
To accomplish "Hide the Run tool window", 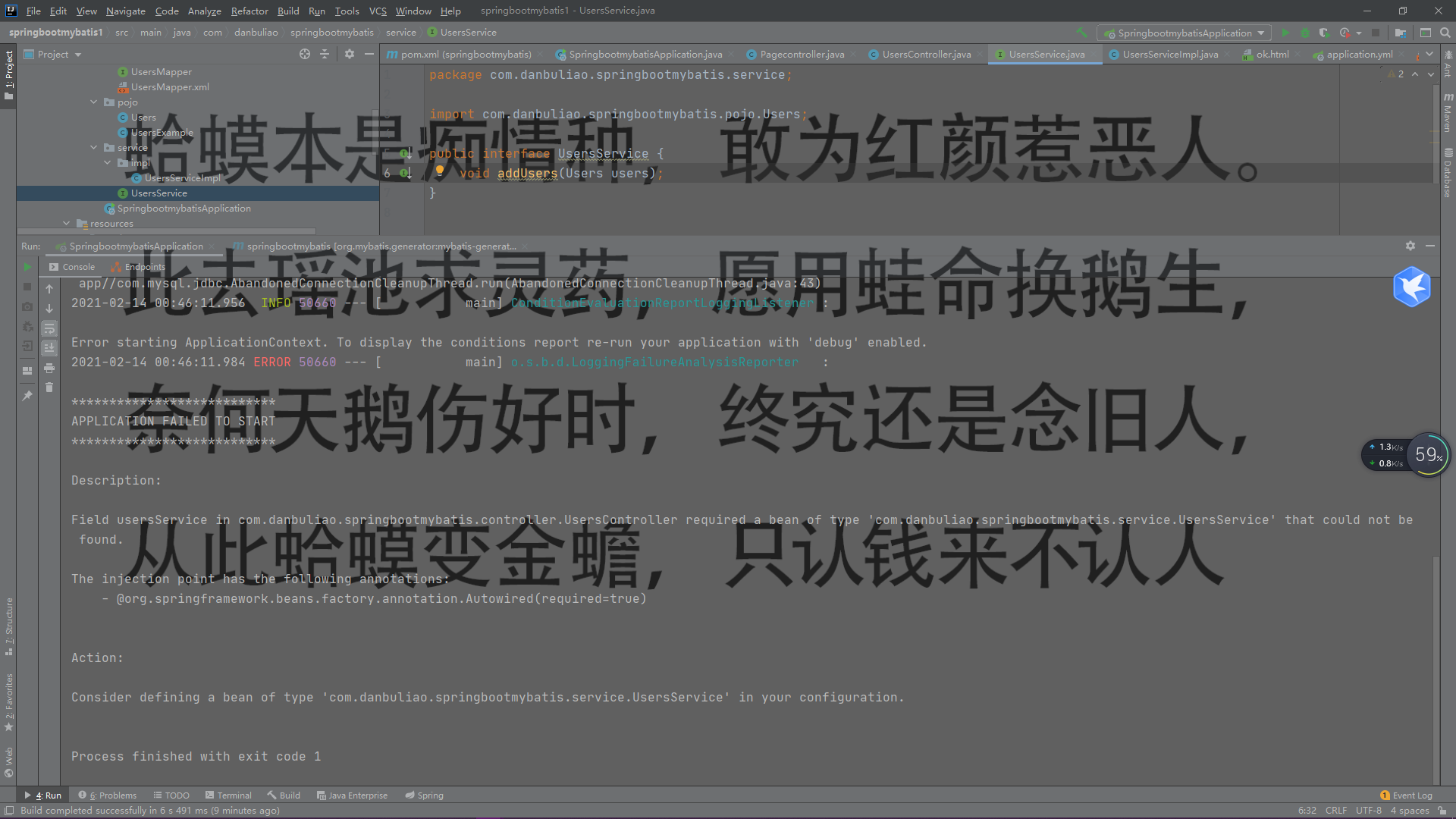I will pyautogui.click(x=1430, y=246).
